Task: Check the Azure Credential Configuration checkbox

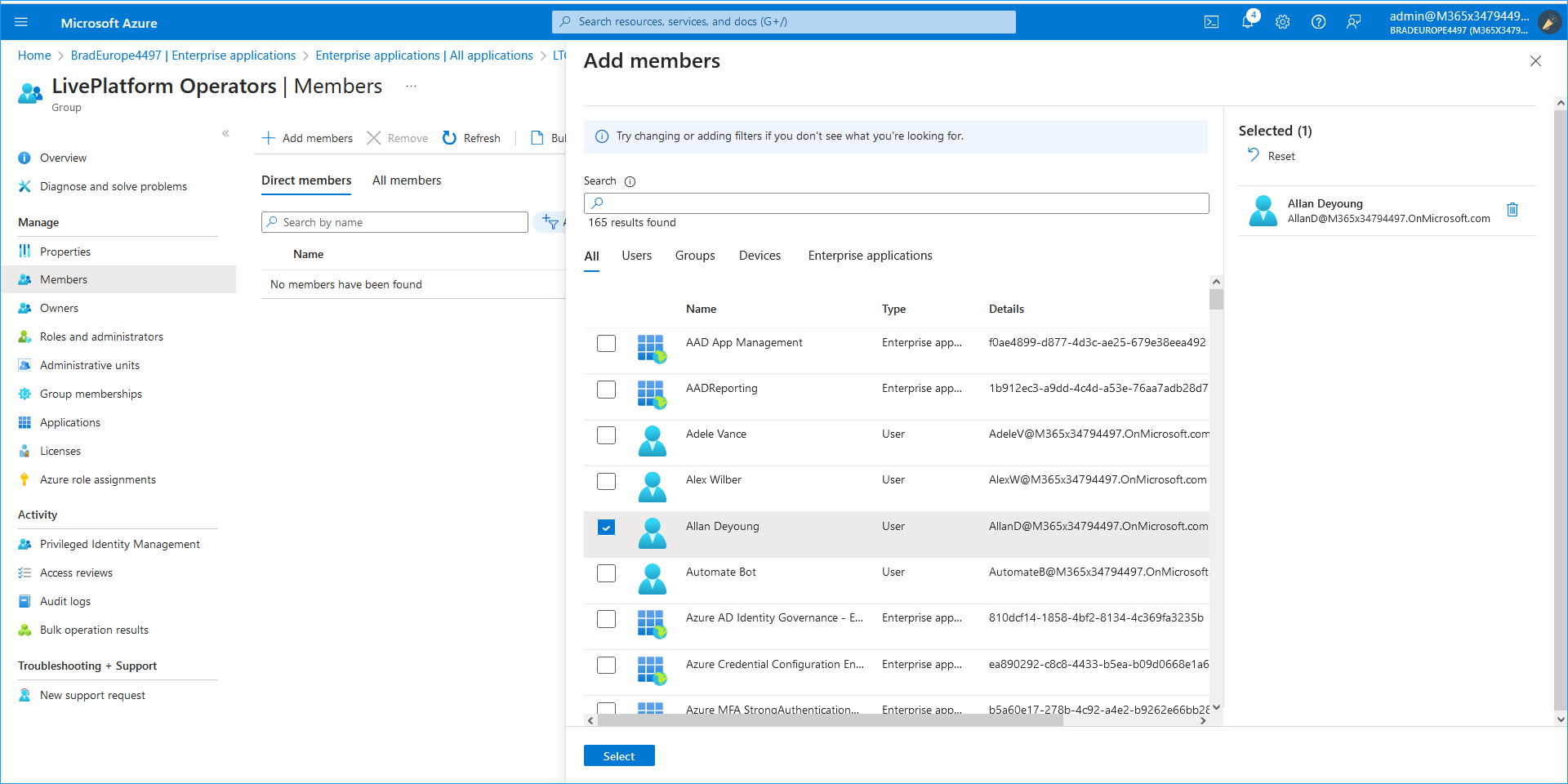Action: [606, 665]
